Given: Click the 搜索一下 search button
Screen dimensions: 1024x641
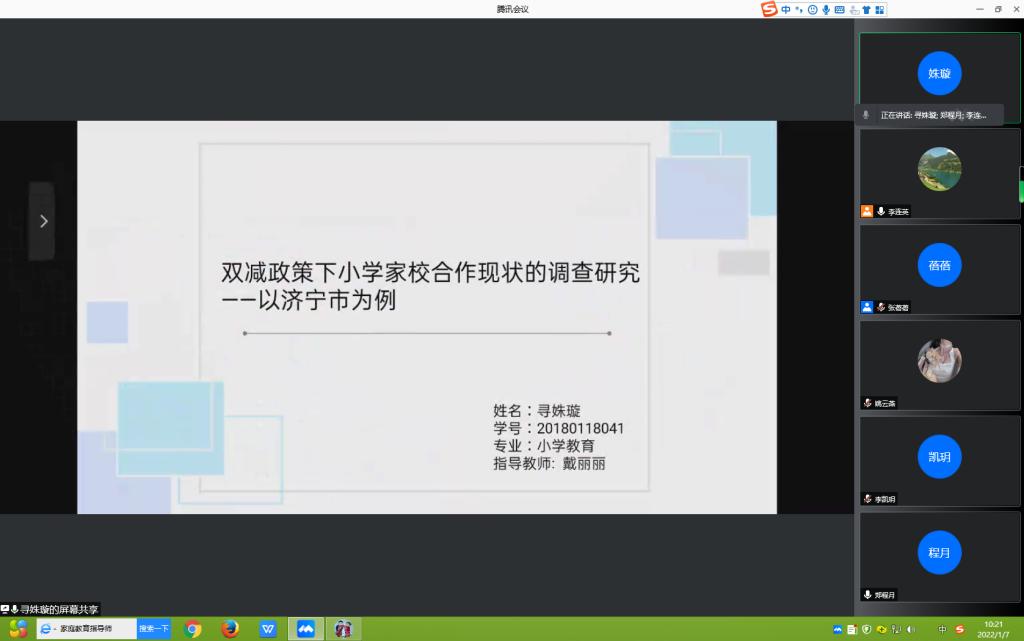Looking at the screenshot, I should [153, 629].
